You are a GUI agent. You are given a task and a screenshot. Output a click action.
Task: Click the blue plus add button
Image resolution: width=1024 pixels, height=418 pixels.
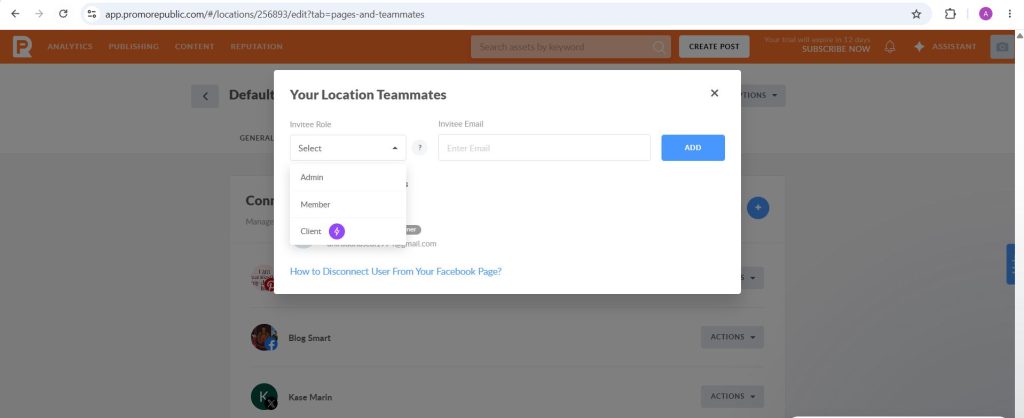click(x=758, y=208)
